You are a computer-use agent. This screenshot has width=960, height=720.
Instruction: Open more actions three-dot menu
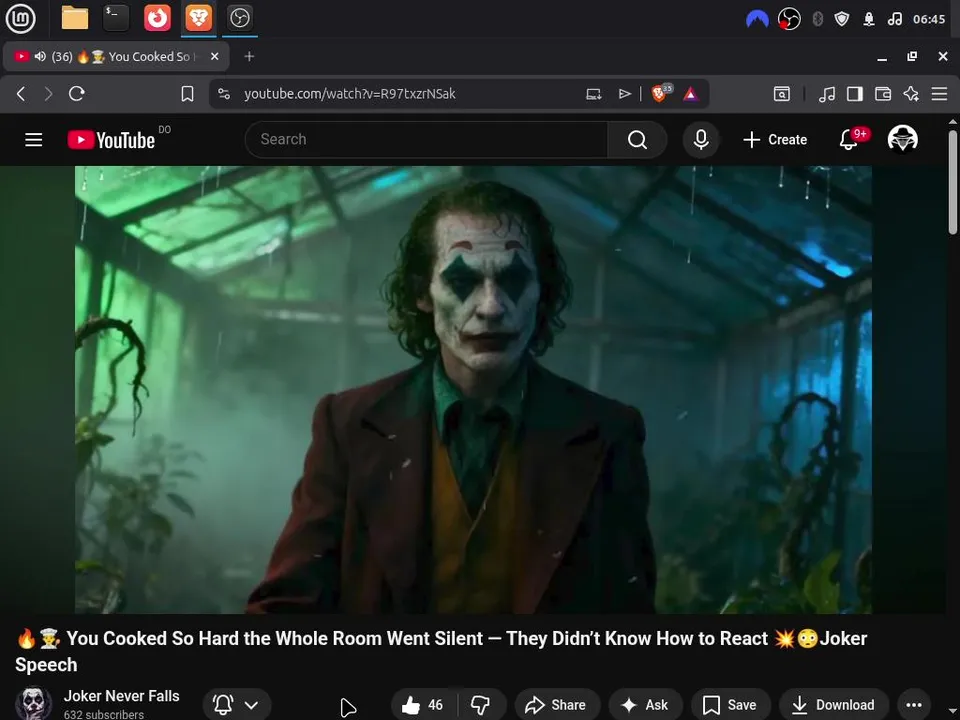point(914,705)
